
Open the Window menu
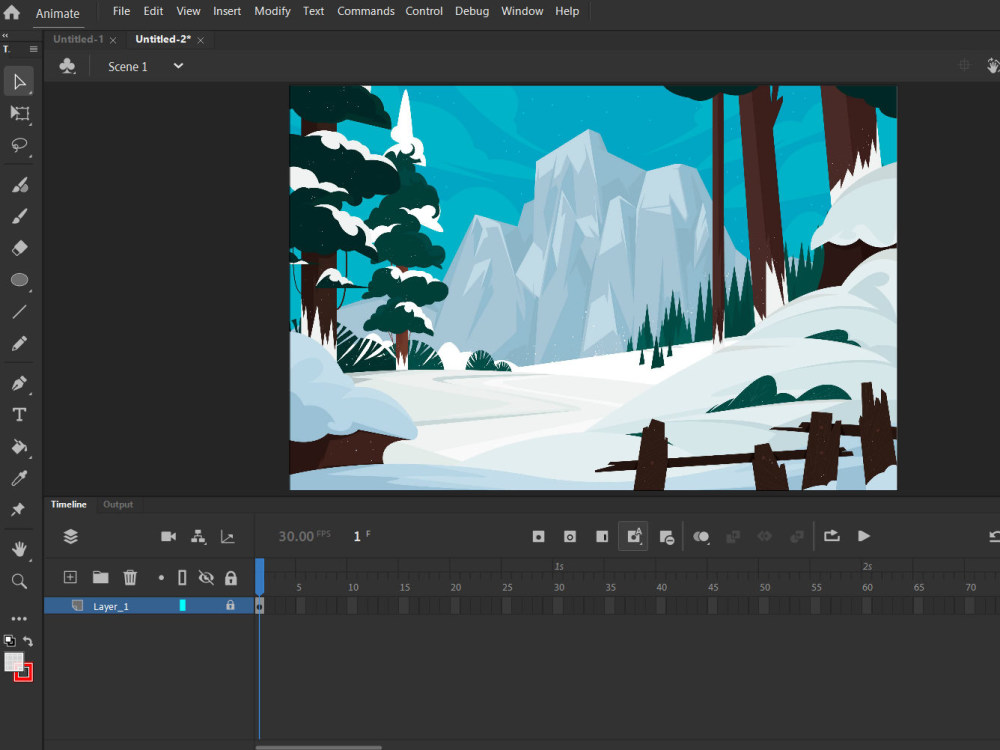point(522,11)
